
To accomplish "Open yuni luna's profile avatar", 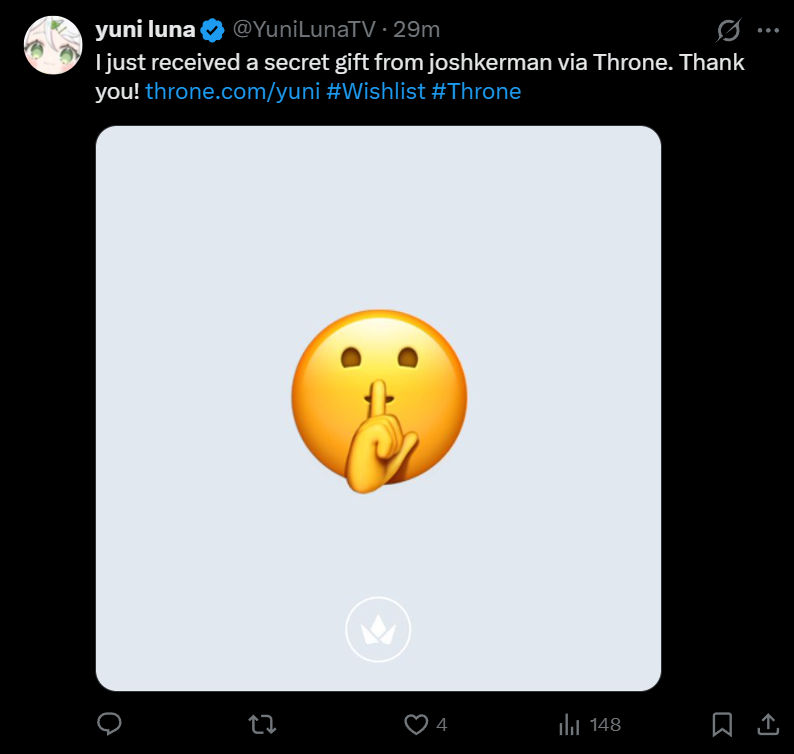I will [52, 45].
